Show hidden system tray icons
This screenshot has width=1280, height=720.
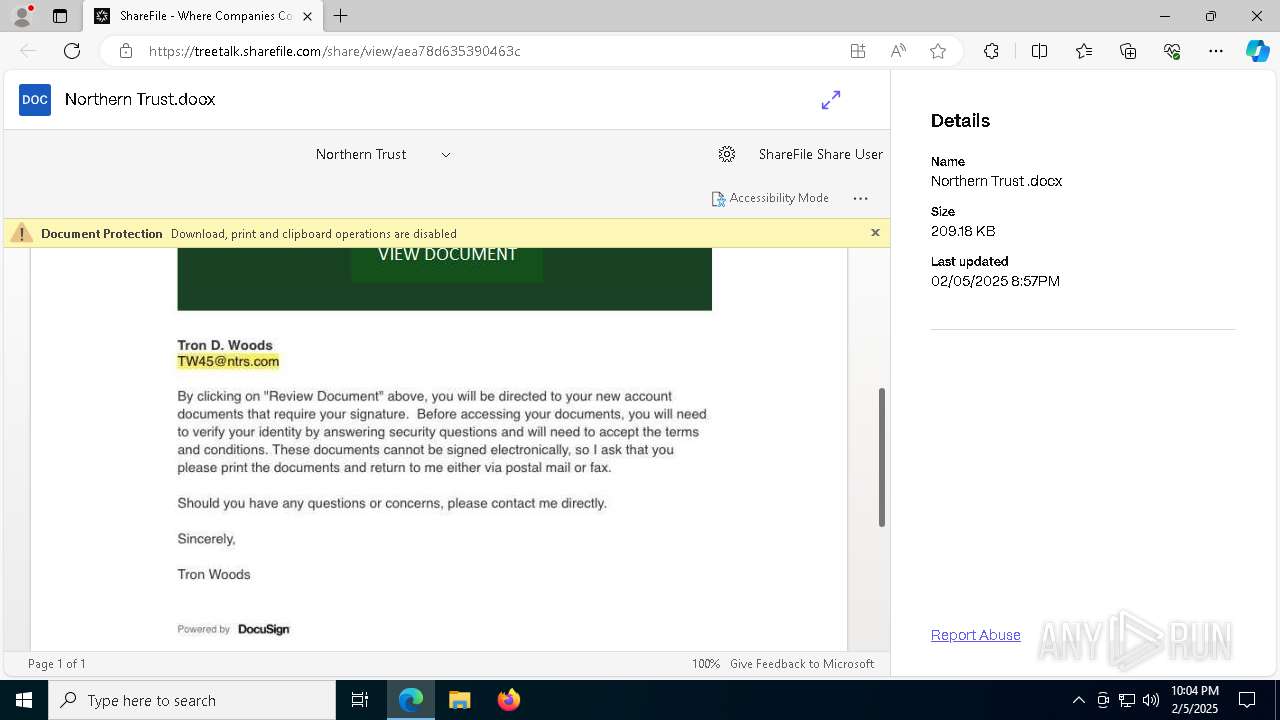[1078, 700]
